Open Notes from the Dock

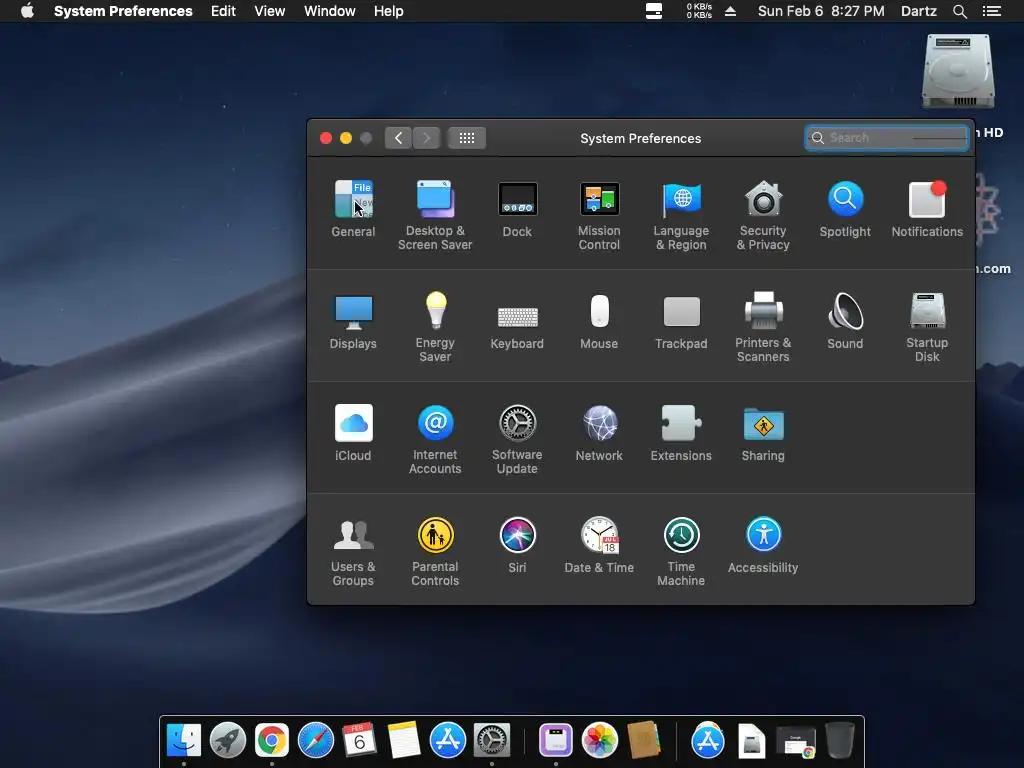coord(403,741)
